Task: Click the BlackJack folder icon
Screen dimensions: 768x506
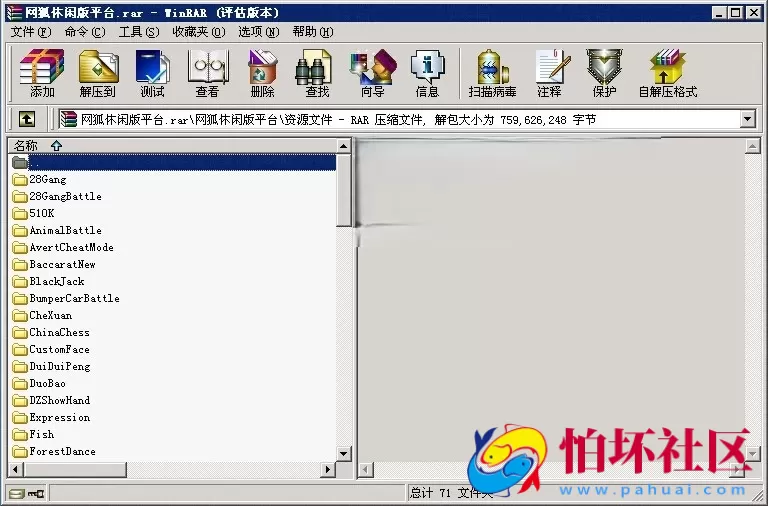Action: (20, 281)
